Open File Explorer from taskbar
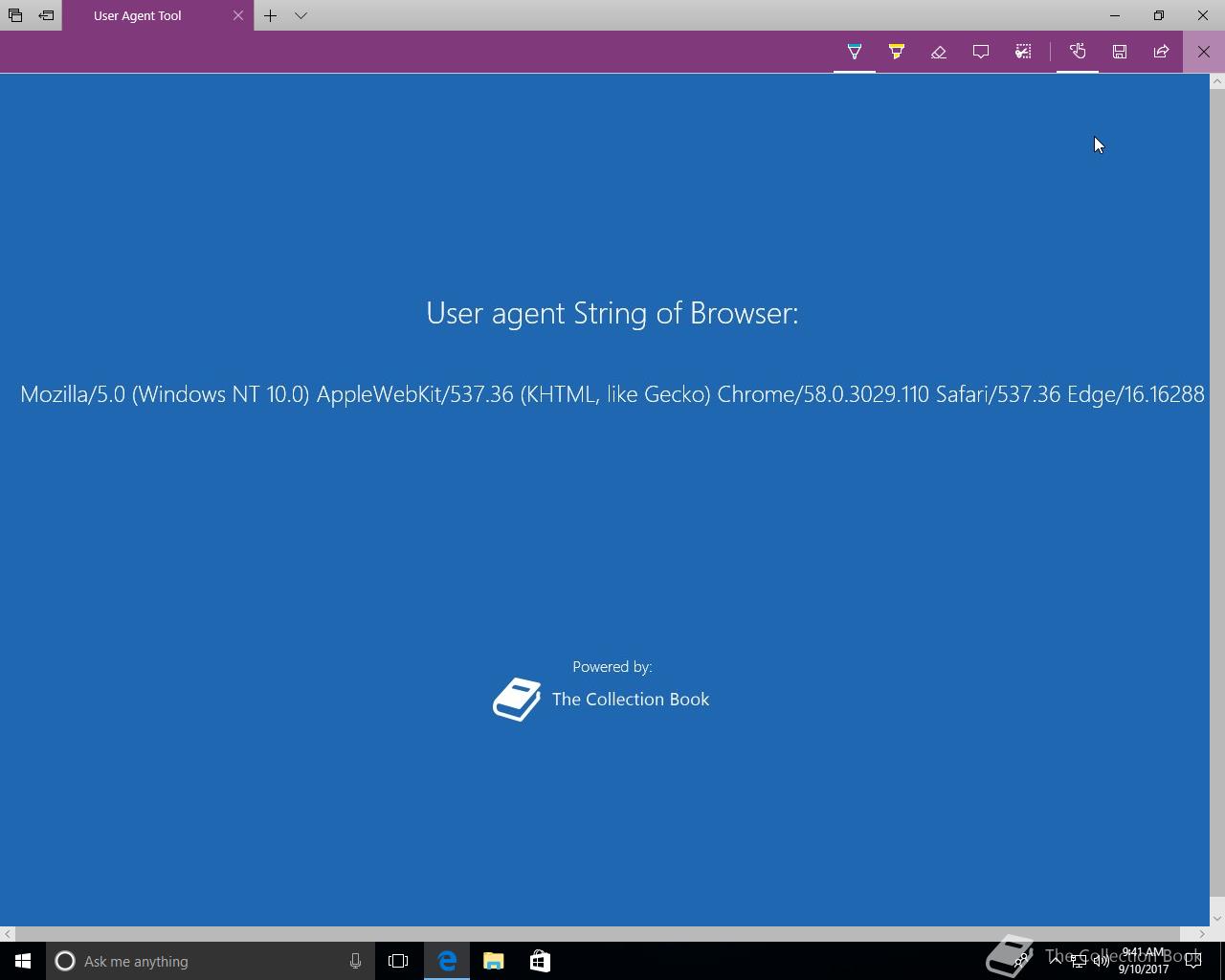The width and height of the screenshot is (1225, 980). point(493,961)
